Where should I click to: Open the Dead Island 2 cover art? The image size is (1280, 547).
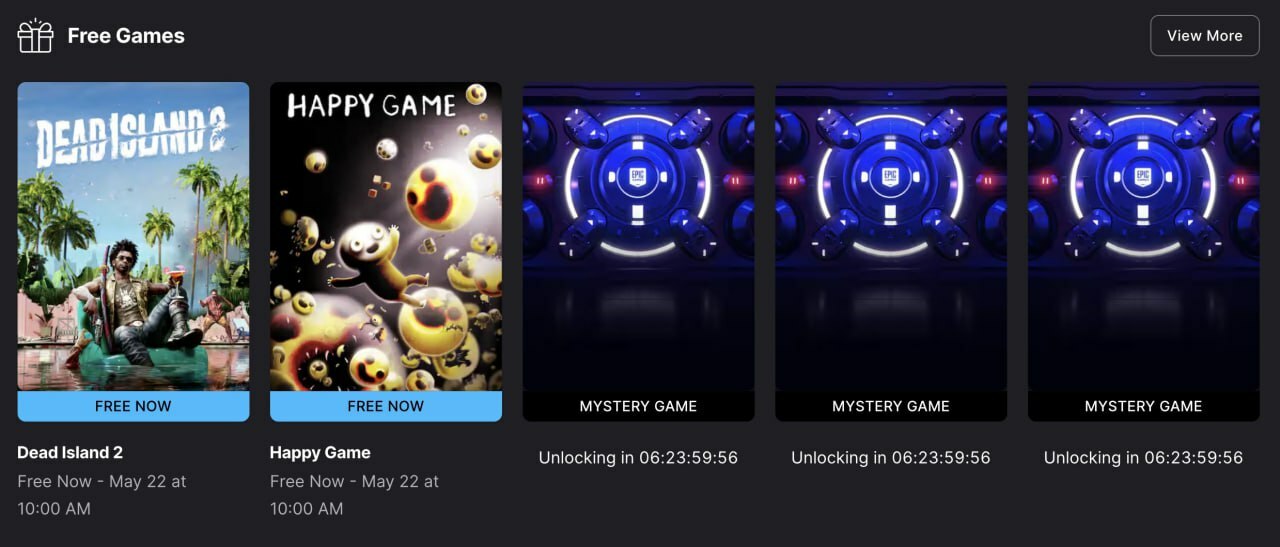[x=133, y=236]
